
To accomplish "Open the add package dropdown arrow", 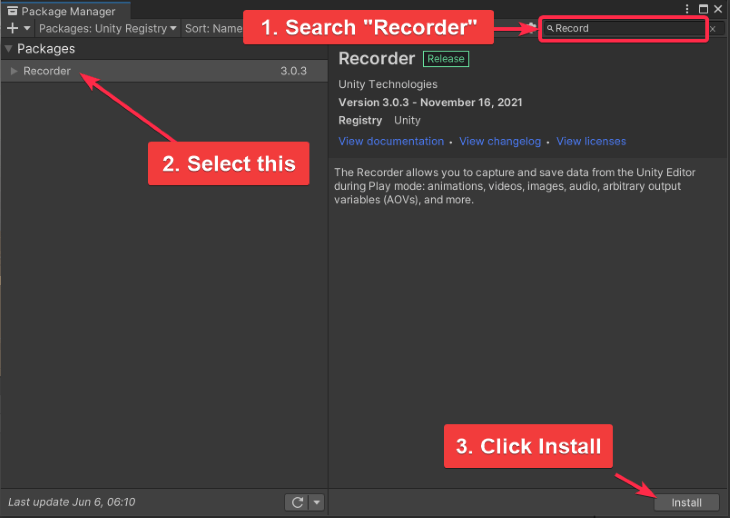I will [x=27, y=29].
